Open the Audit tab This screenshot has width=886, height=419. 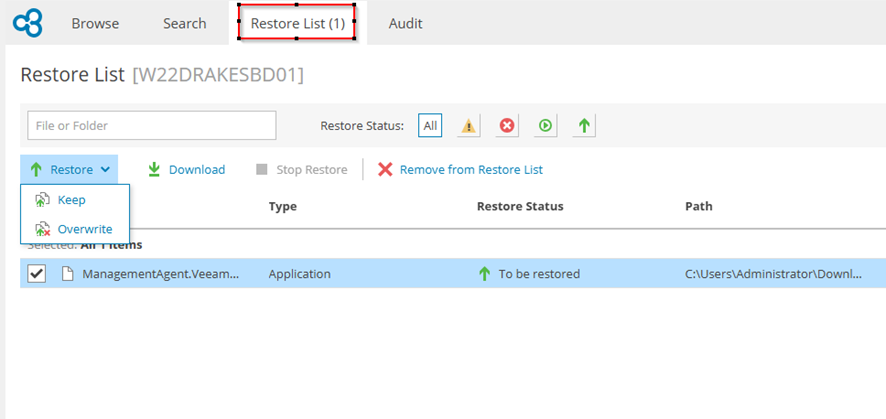(405, 23)
